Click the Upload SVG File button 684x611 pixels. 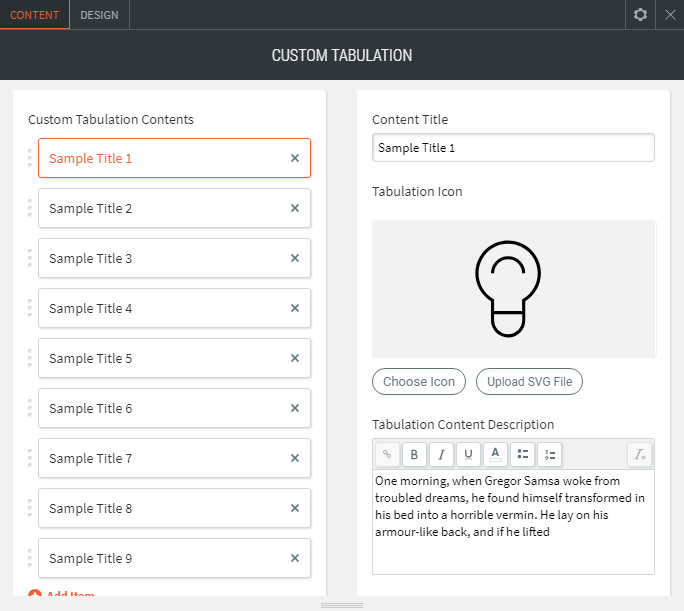(x=529, y=381)
